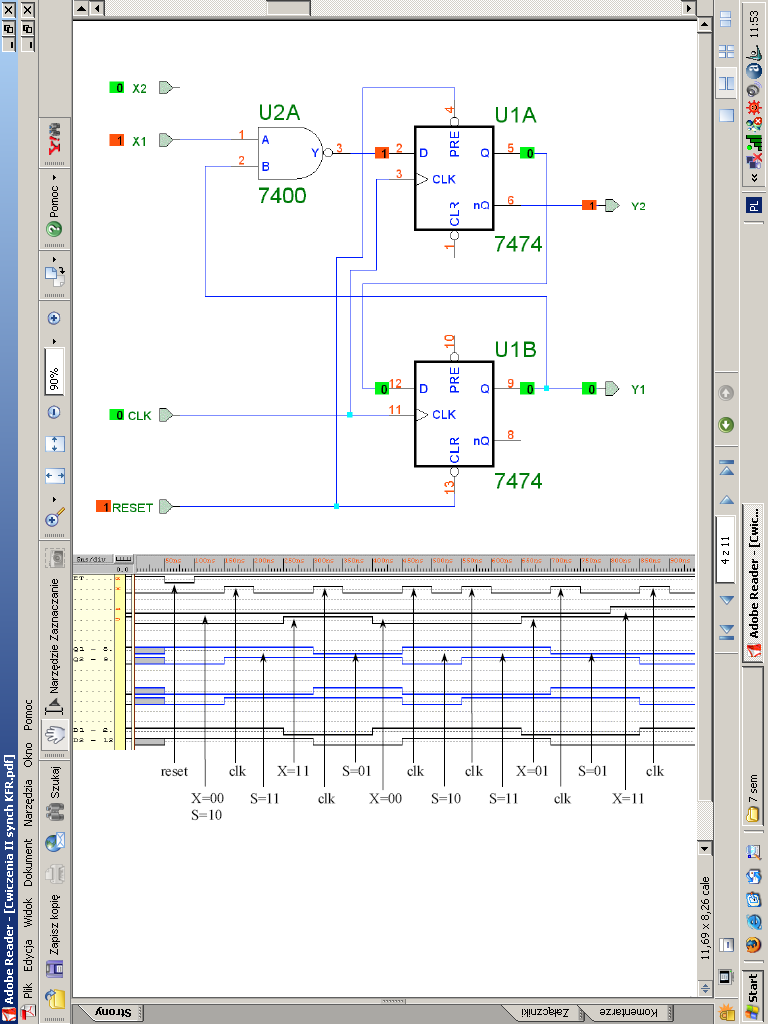Click the zoom out minus button
Image resolution: width=768 pixels, height=1024 pixels.
coord(54,412)
